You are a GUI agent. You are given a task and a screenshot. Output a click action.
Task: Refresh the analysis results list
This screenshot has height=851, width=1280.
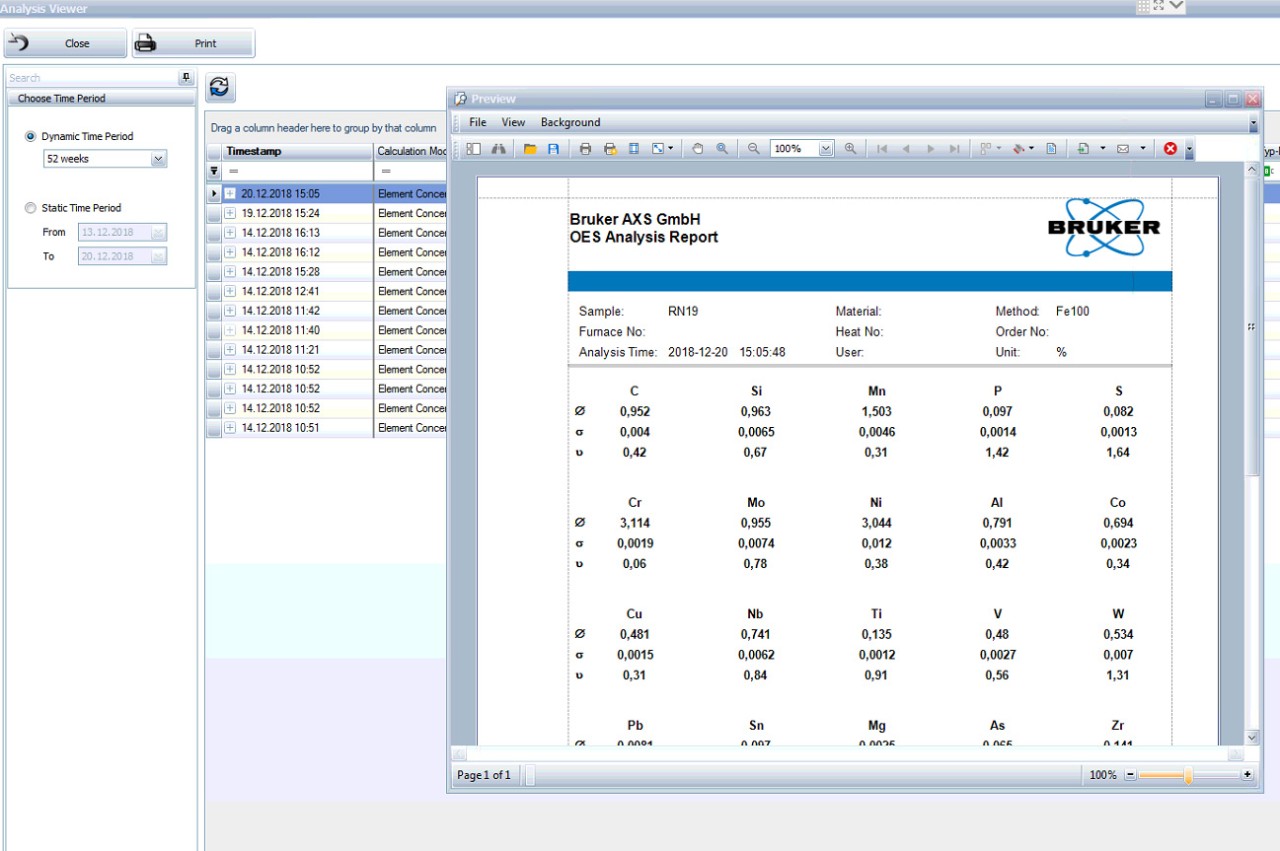218,87
